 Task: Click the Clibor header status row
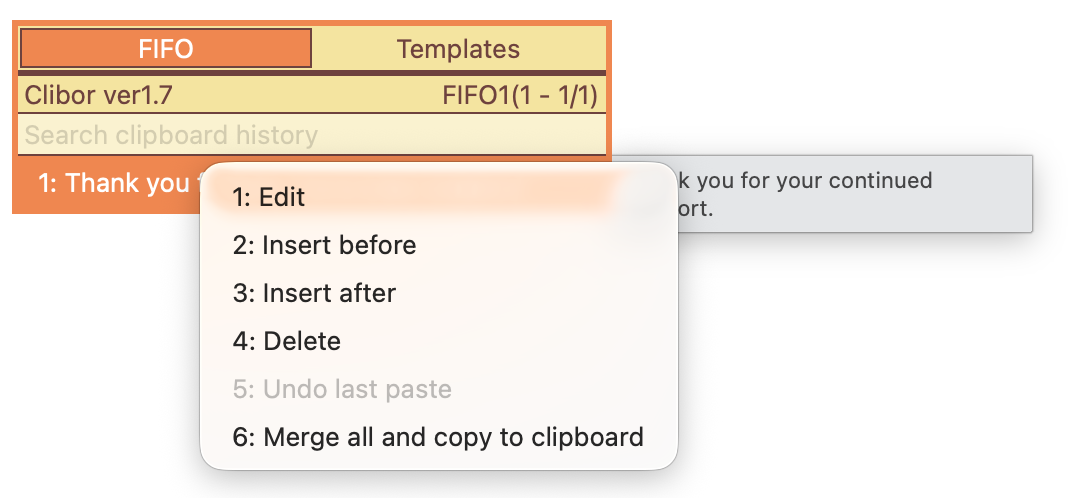[x=312, y=95]
